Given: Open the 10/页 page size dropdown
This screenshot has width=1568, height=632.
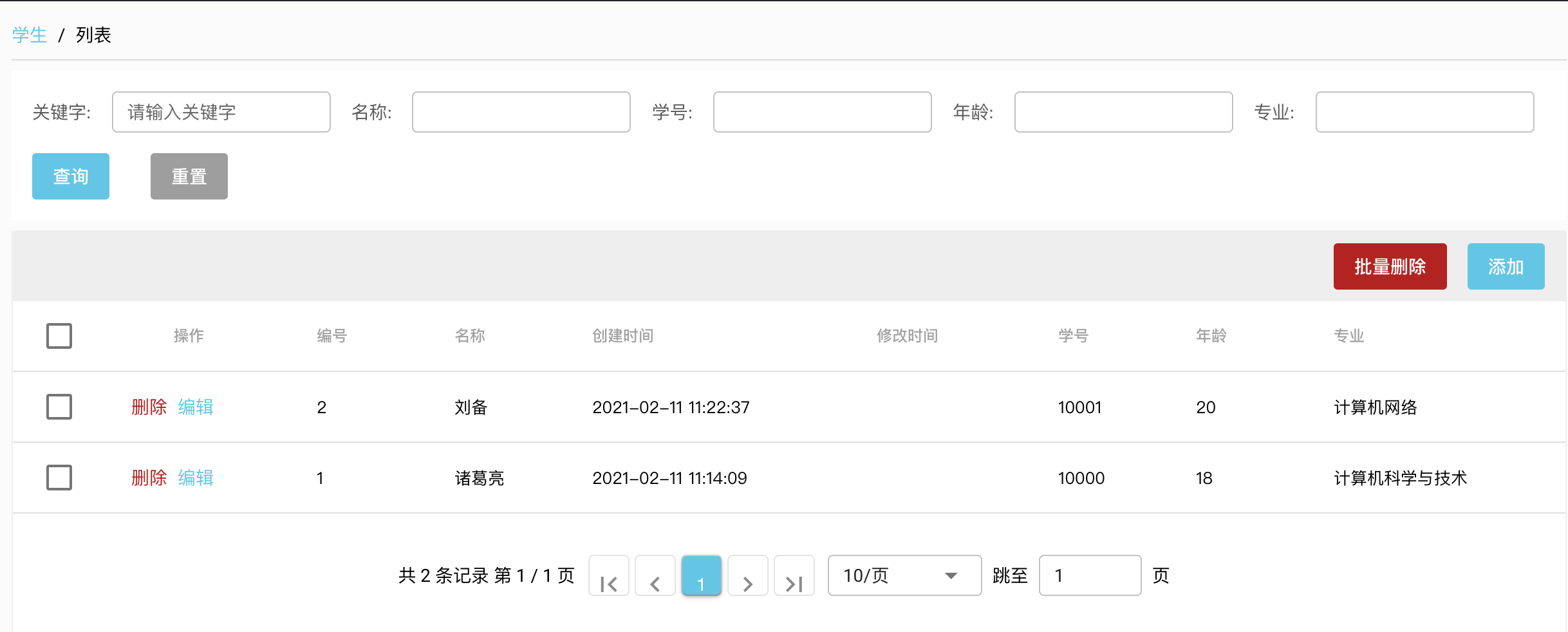Looking at the screenshot, I should [x=904, y=575].
